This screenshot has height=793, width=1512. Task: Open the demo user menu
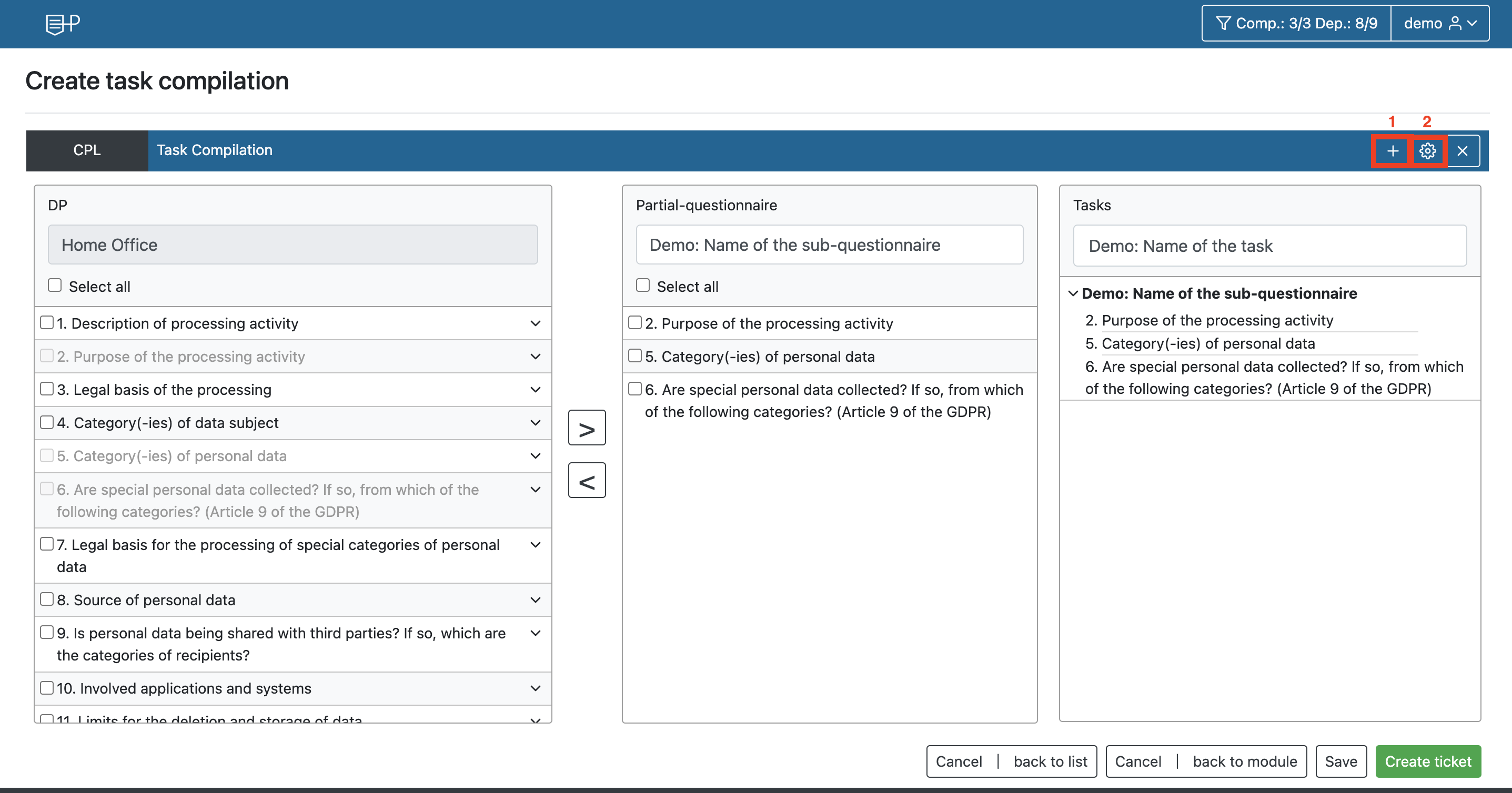click(x=1440, y=24)
